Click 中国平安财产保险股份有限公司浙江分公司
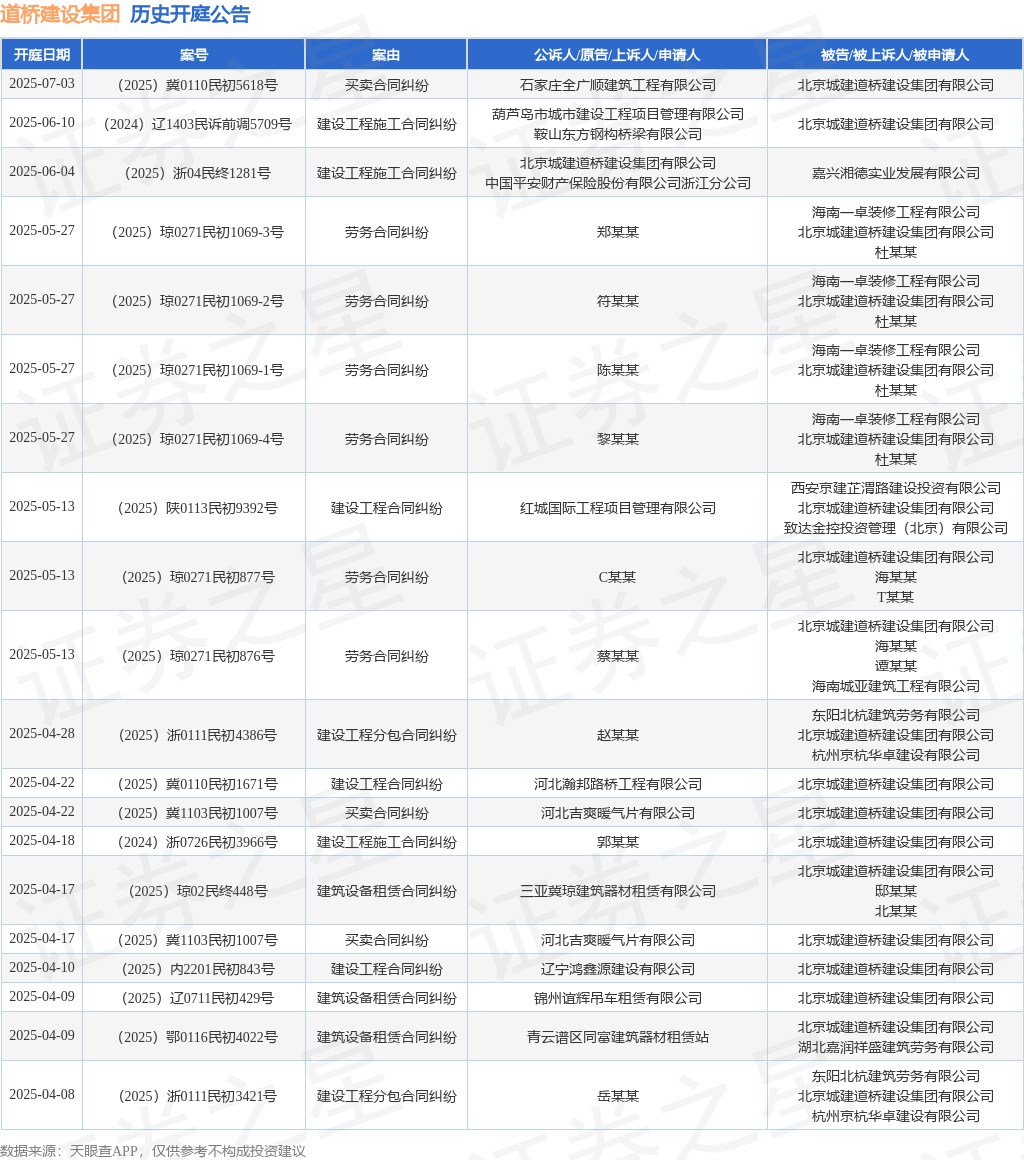The image size is (1024, 1160). [618, 183]
